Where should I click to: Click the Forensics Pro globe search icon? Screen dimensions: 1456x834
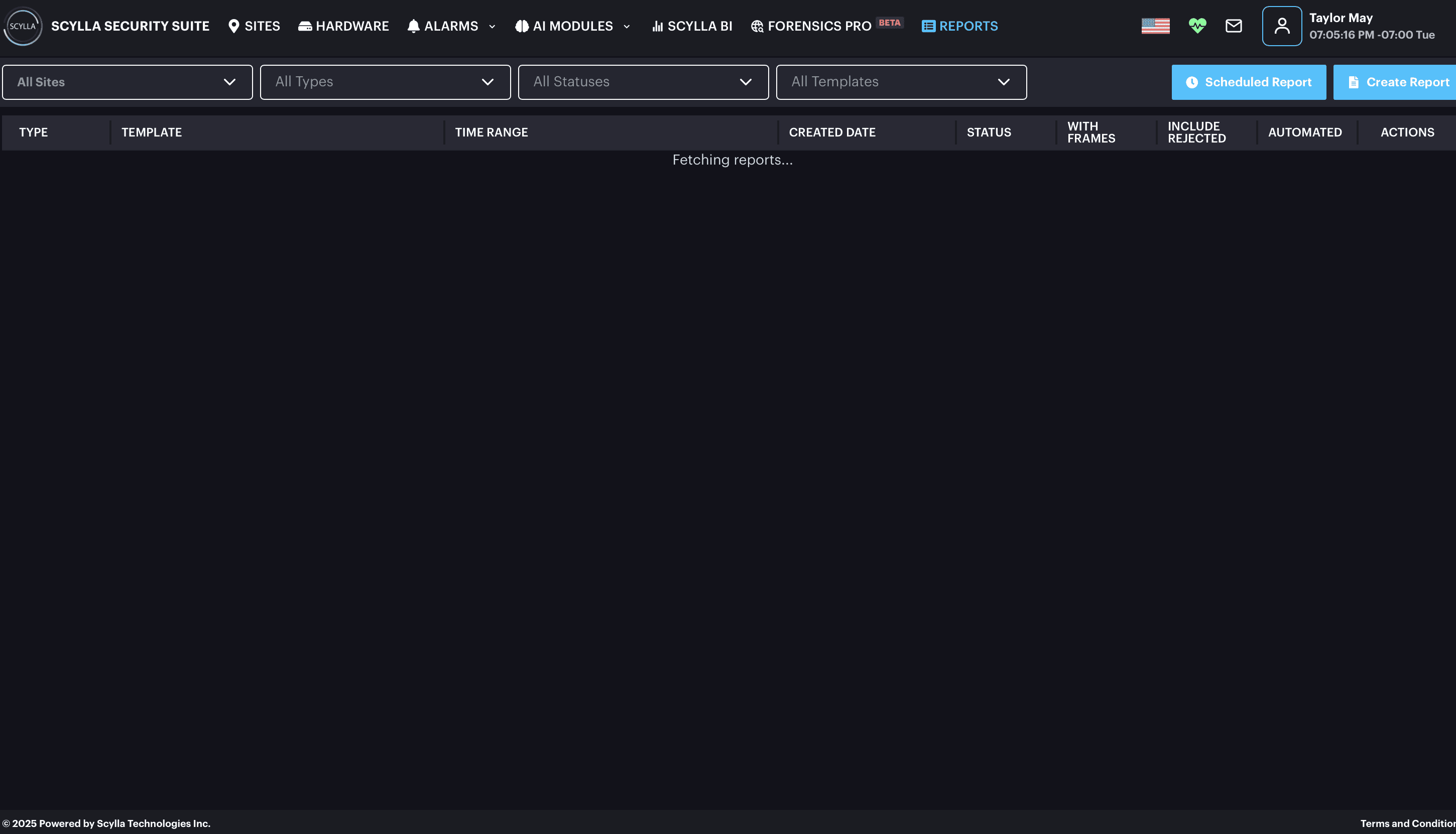(757, 26)
